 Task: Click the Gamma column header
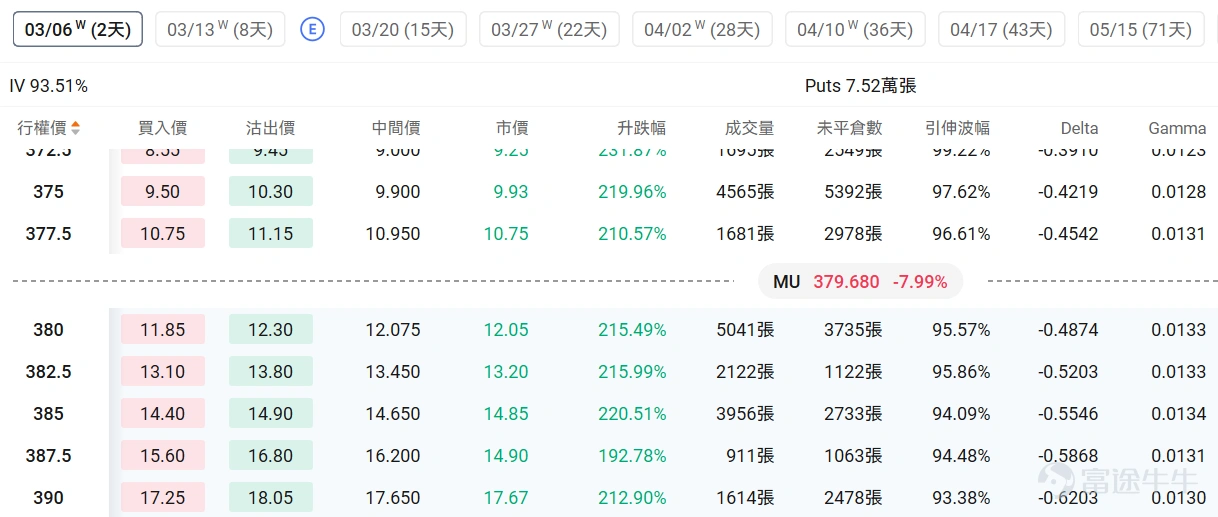tap(1177, 128)
